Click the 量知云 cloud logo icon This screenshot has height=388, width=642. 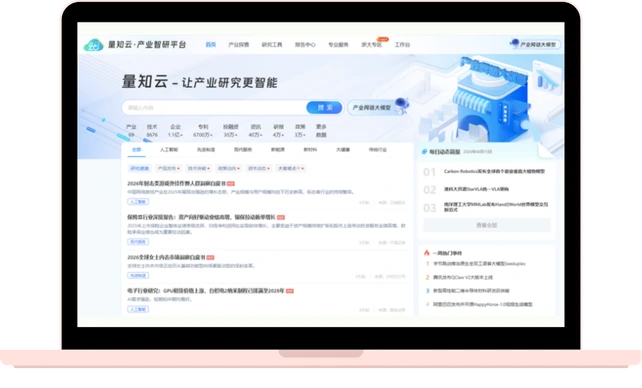pyautogui.click(x=93, y=45)
